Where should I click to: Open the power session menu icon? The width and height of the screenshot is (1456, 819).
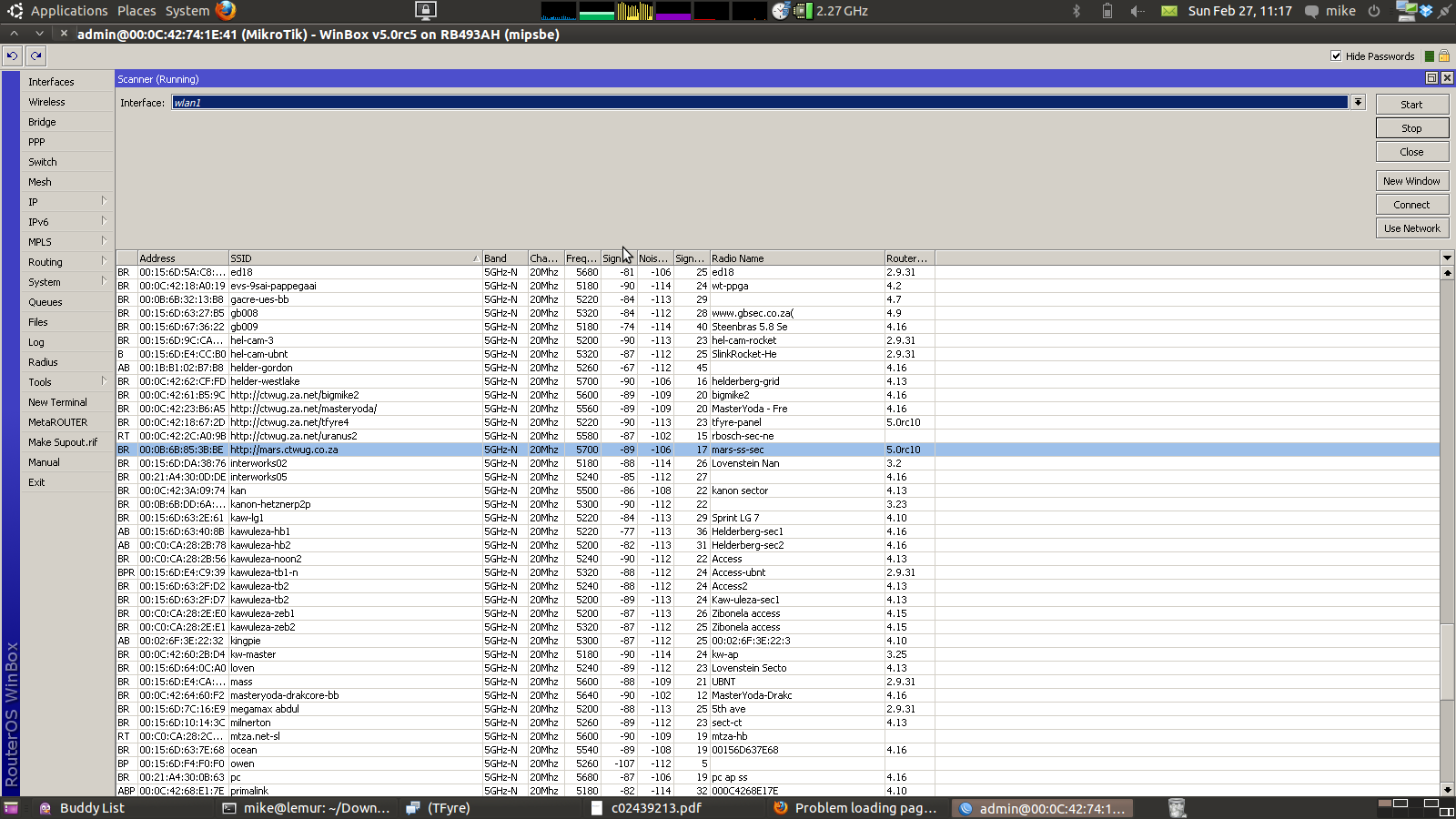pyautogui.click(x=1374, y=11)
